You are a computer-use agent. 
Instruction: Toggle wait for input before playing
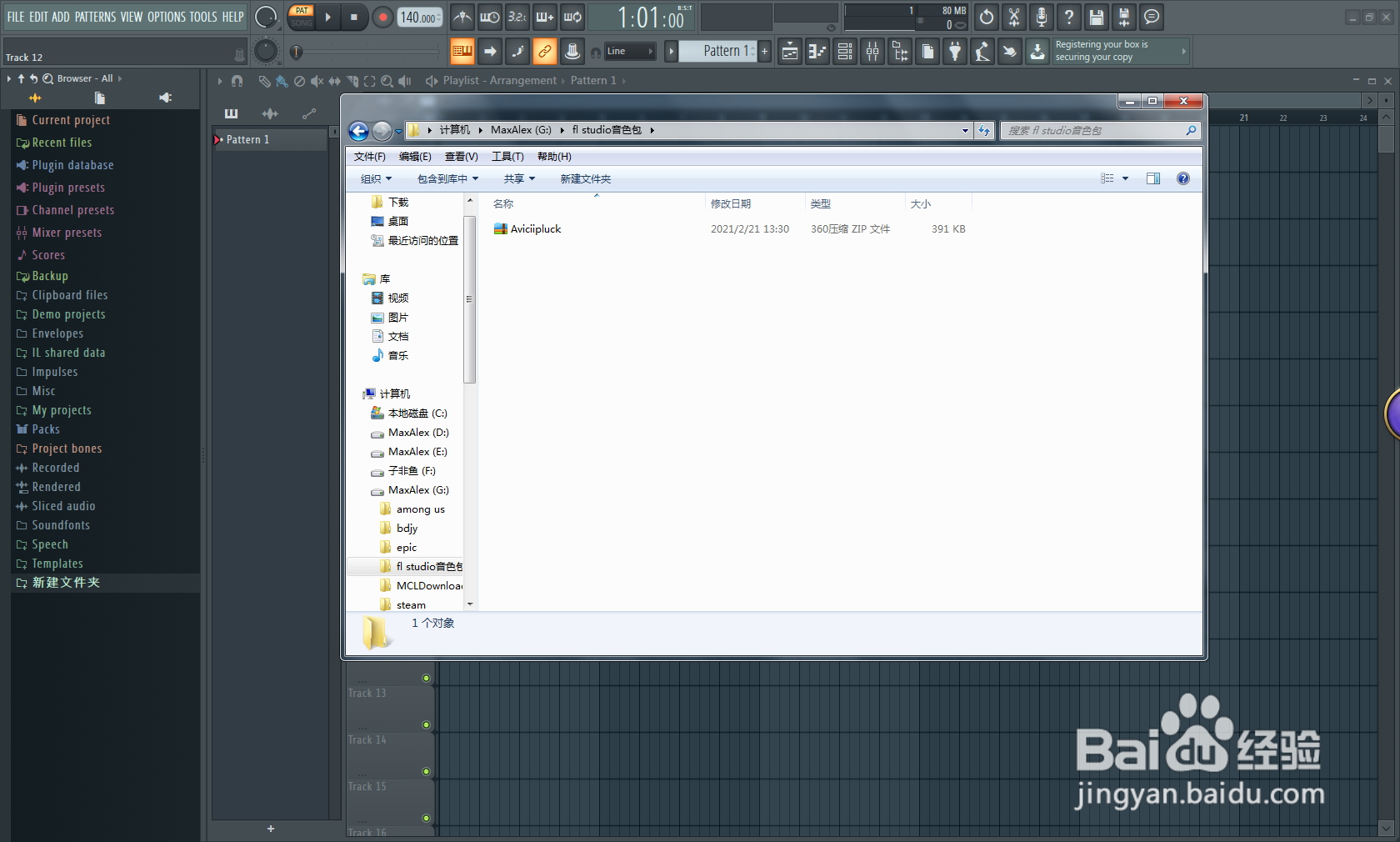(x=490, y=17)
